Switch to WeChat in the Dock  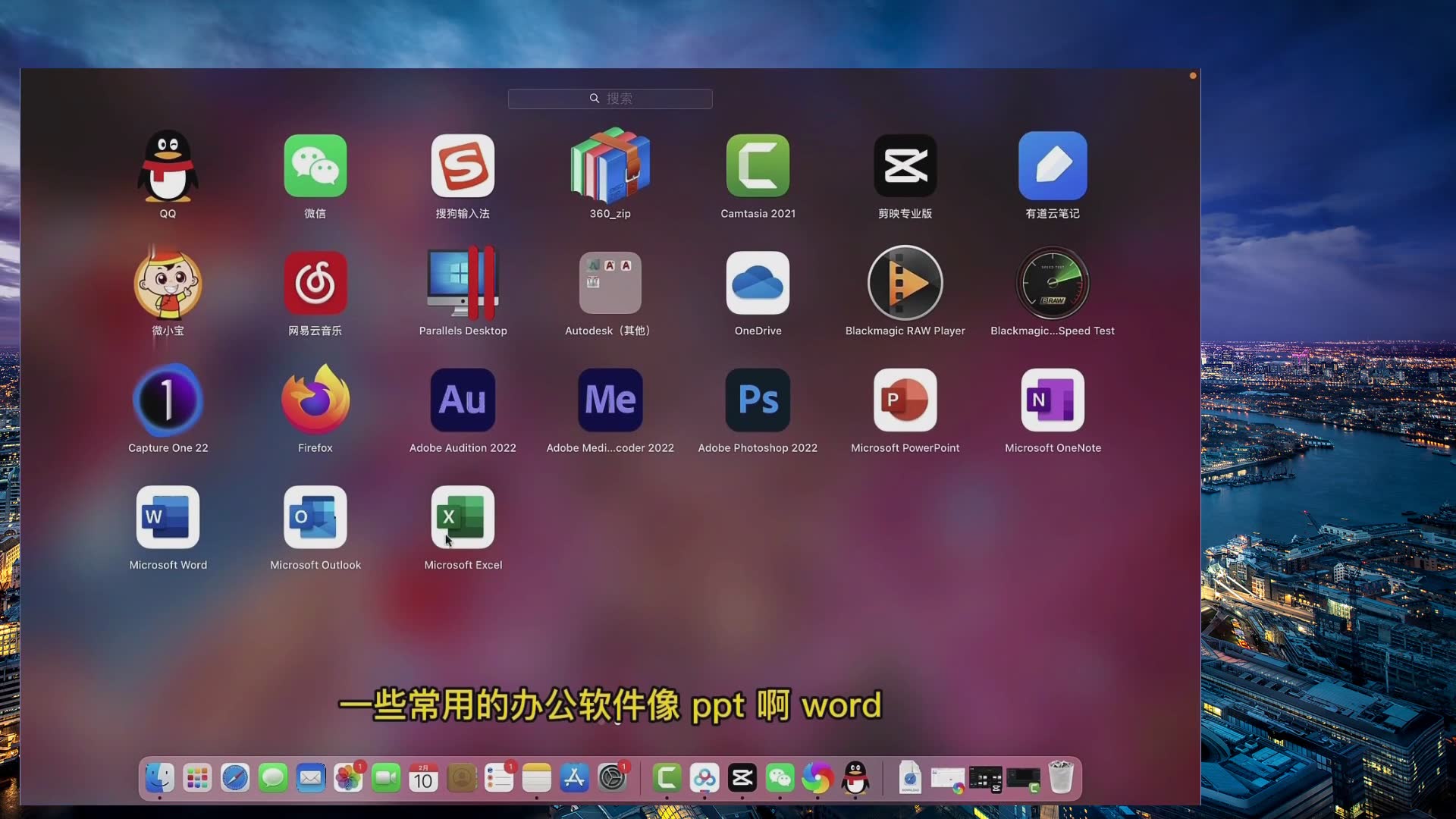coord(780,777)
